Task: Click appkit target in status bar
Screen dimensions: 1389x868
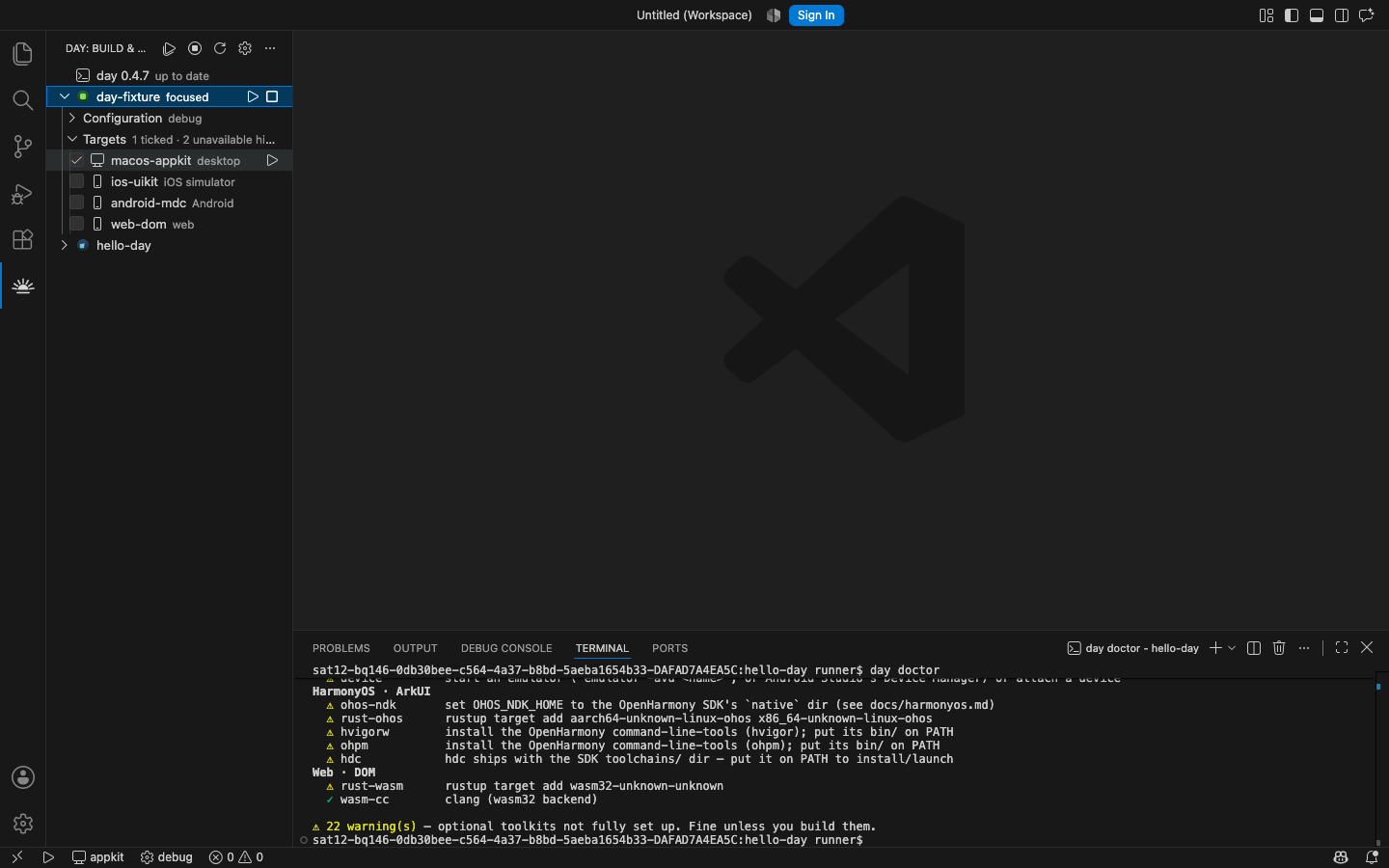Action: pos(98,856)
